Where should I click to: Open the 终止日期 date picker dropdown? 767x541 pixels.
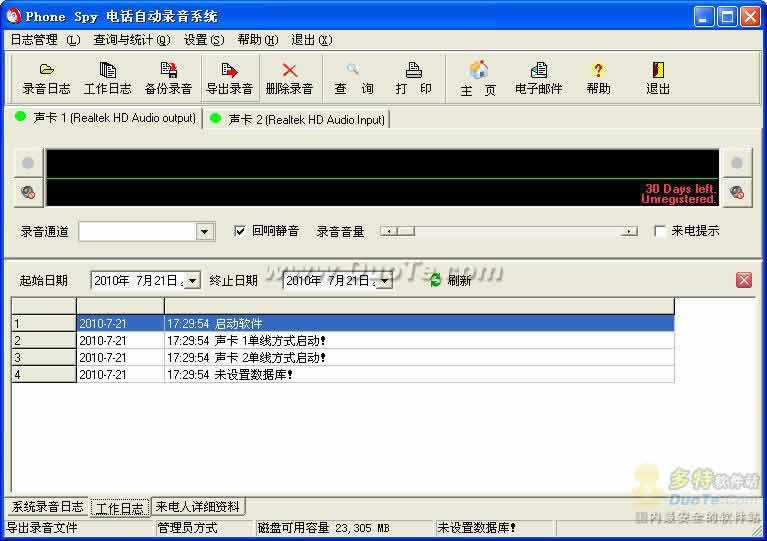[384, 281]
